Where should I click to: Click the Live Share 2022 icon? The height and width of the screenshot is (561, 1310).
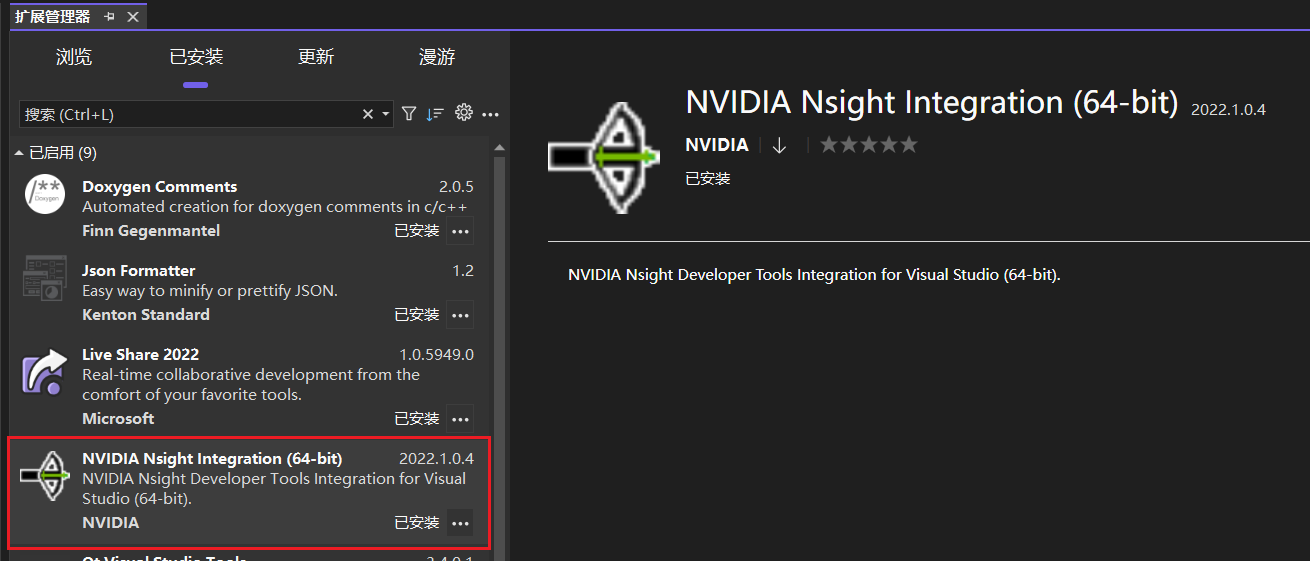pos(45,374)
